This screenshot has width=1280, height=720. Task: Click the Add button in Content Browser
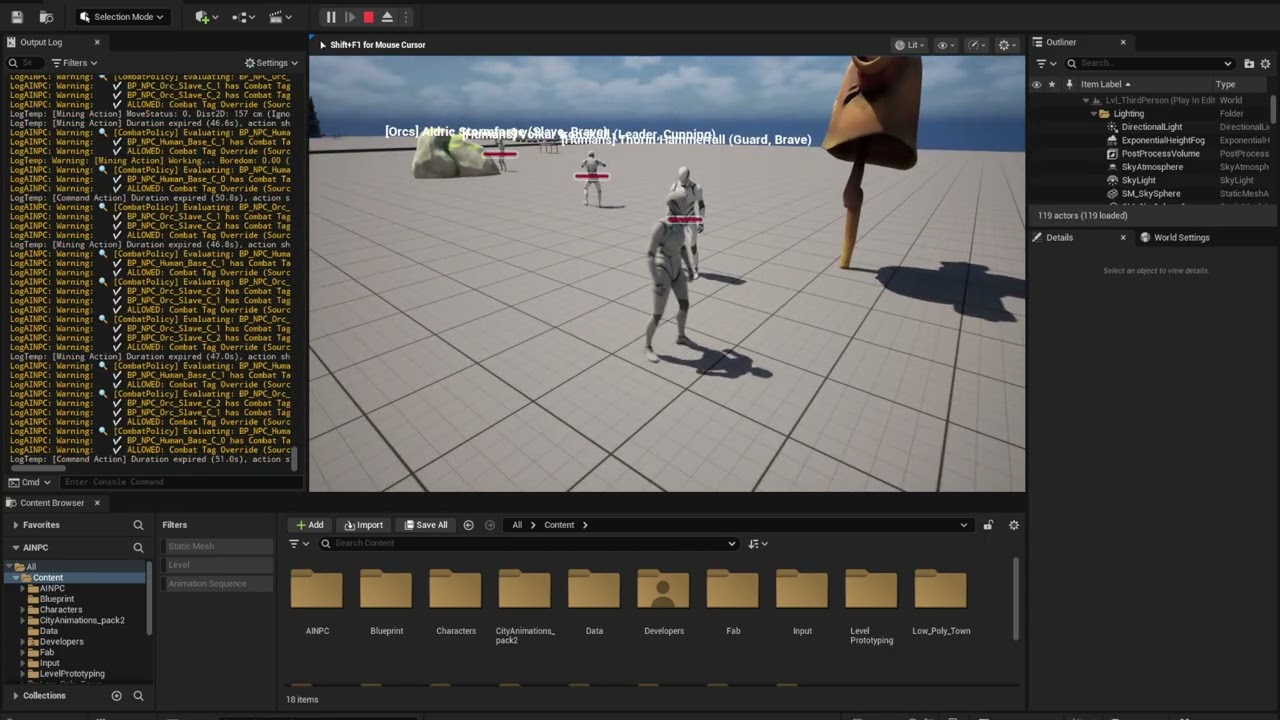310,525
